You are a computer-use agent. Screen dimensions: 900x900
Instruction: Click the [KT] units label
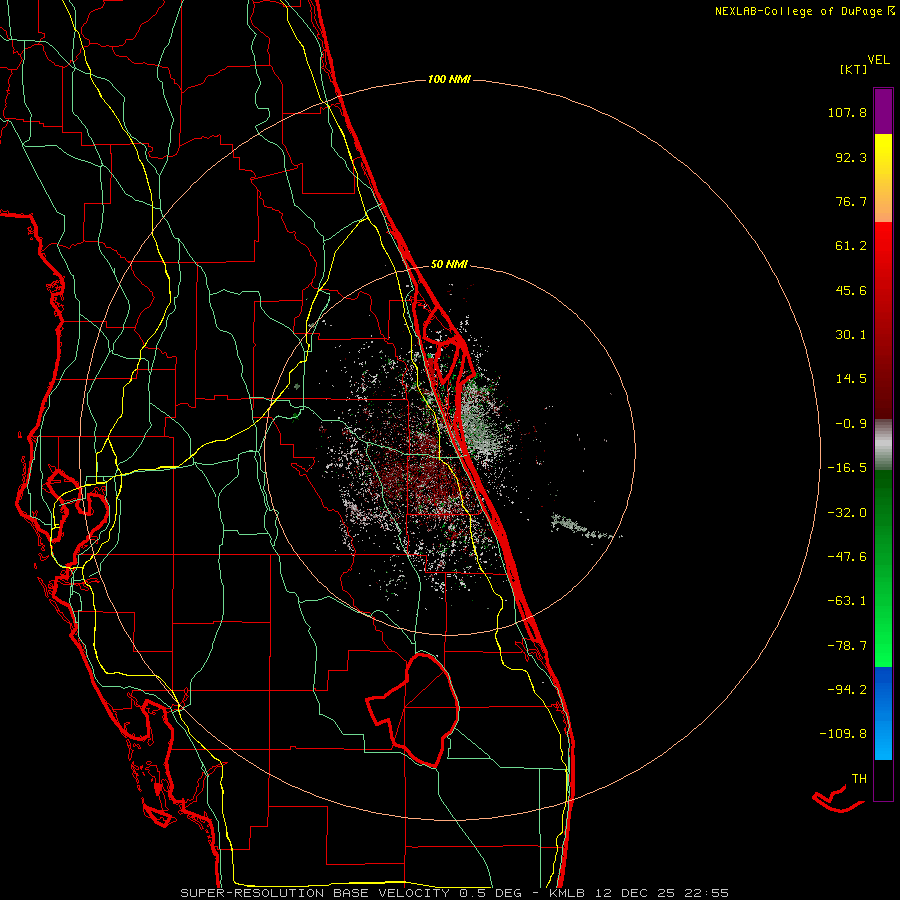point(853,69)
